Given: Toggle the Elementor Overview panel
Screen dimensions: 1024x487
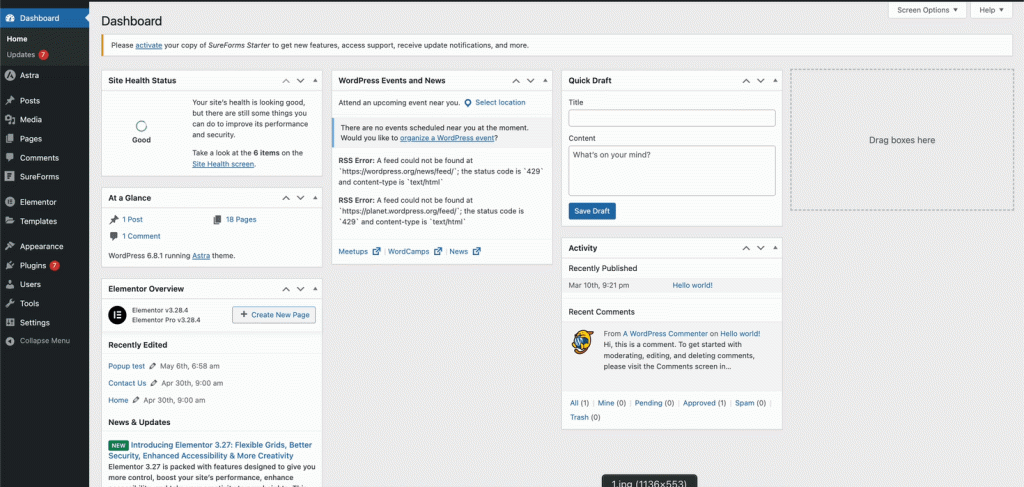Looking at the screenshot, I should coord(315,289).
